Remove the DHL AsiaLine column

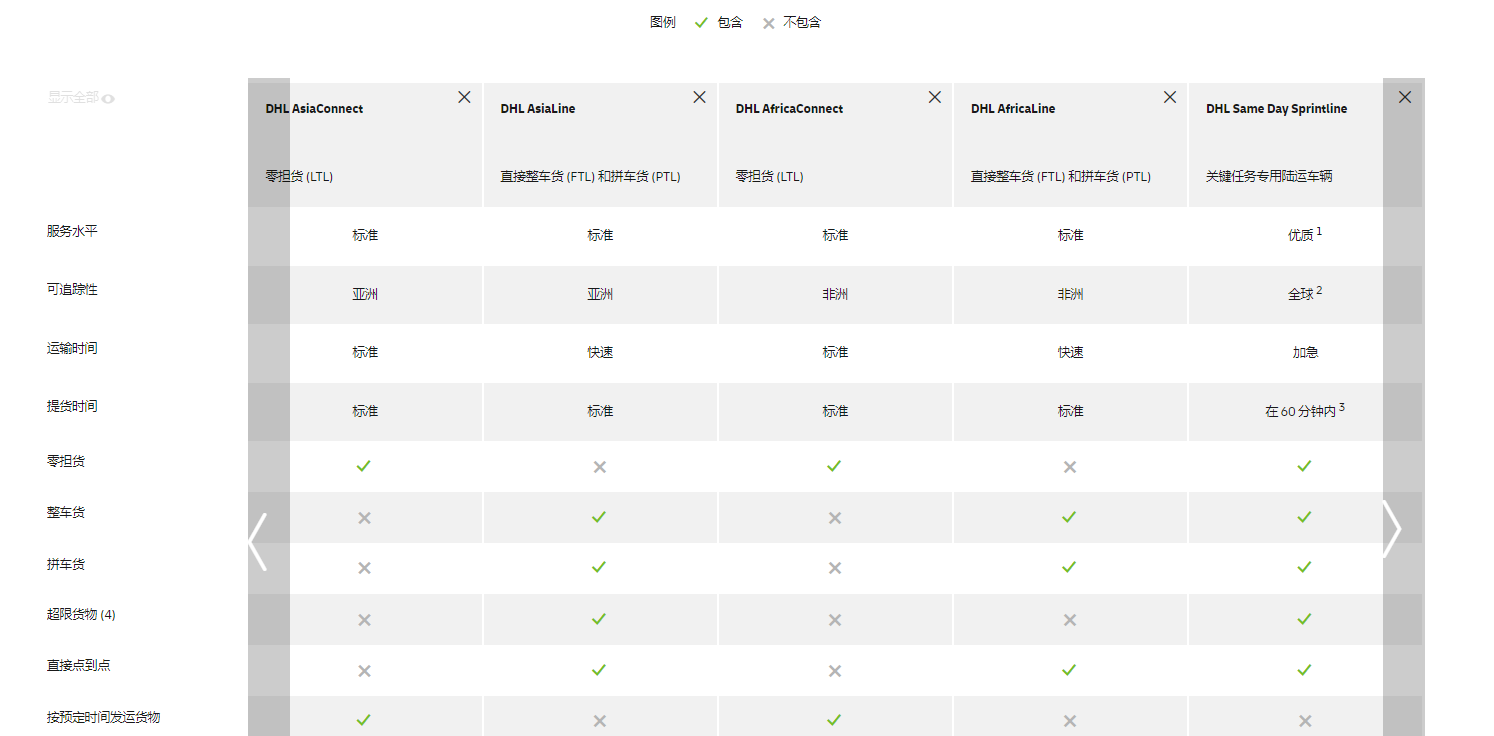pos(699,97)
